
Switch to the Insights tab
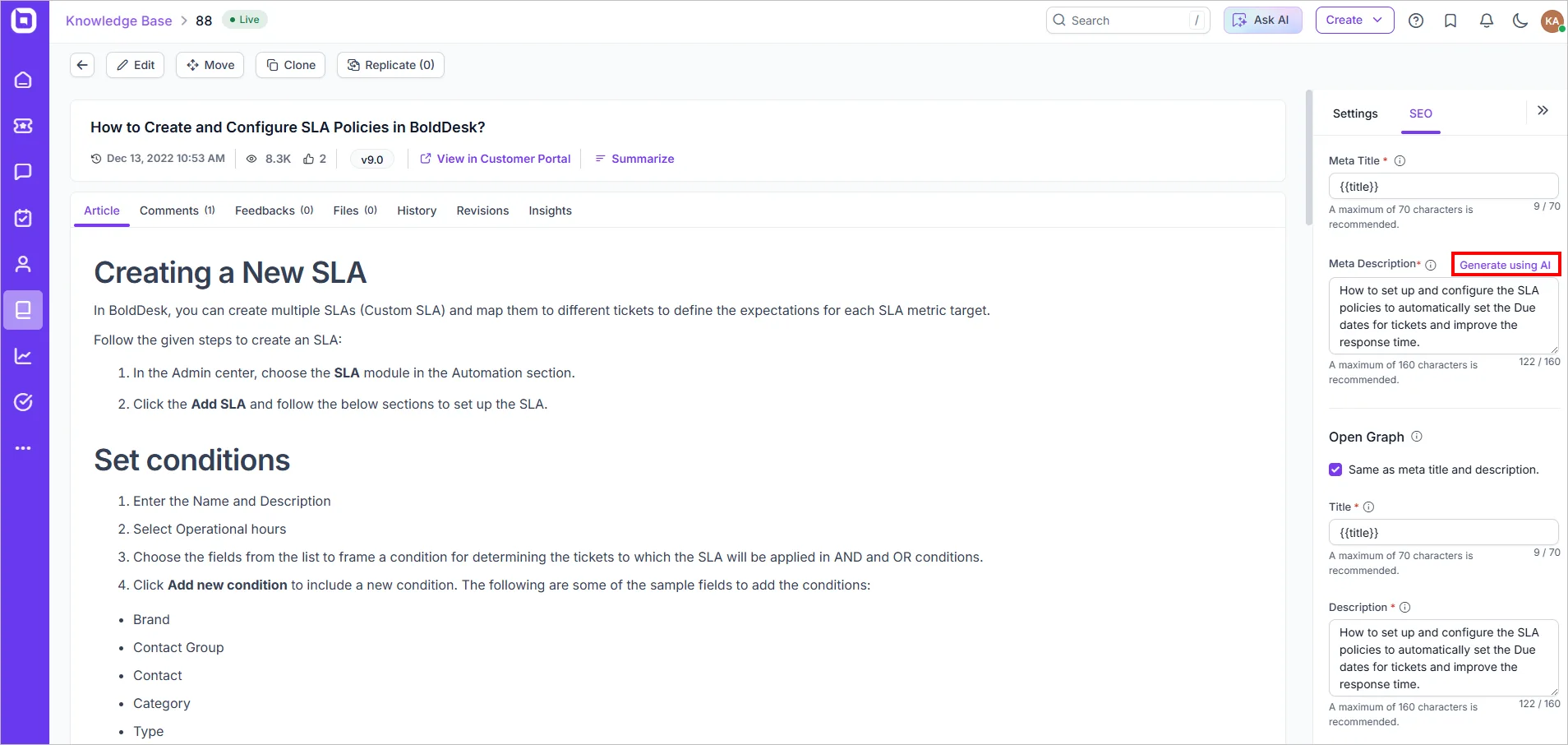pyautogui.click(x=550, y=211)
